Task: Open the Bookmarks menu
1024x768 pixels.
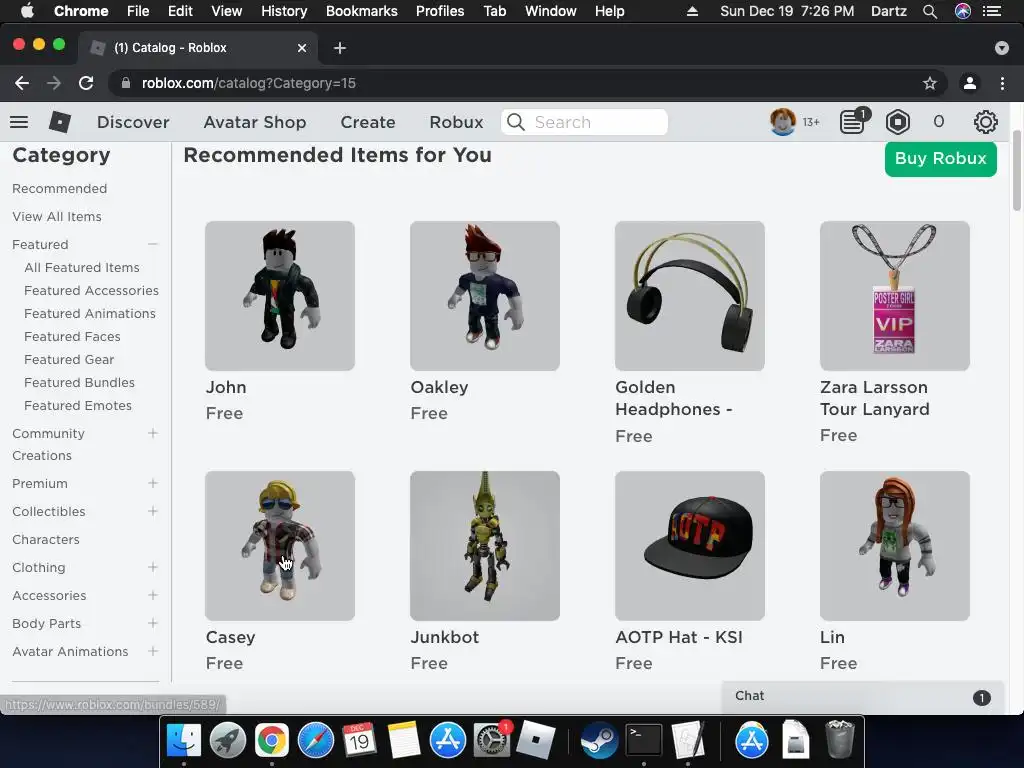Action: (x=362, y=11)
